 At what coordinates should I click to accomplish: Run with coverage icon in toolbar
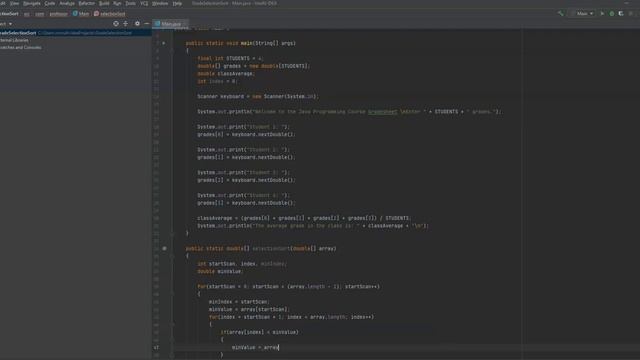[x=621, y=13]
